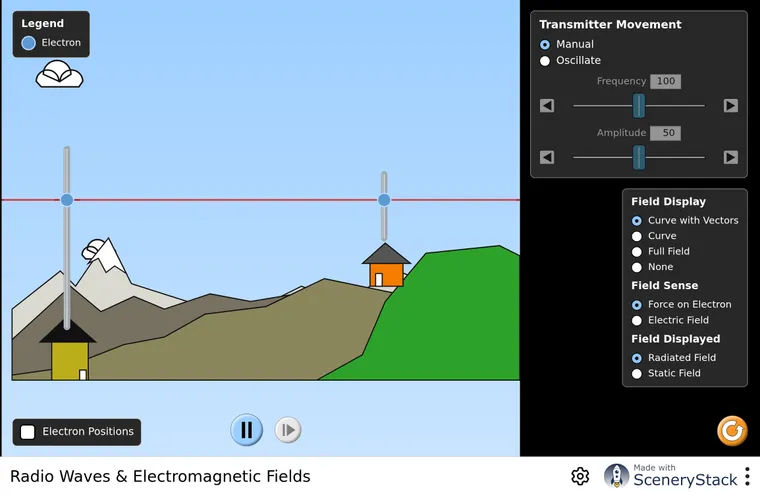
Task: Increase amplitude with right arrow
Action: [730, 157]
